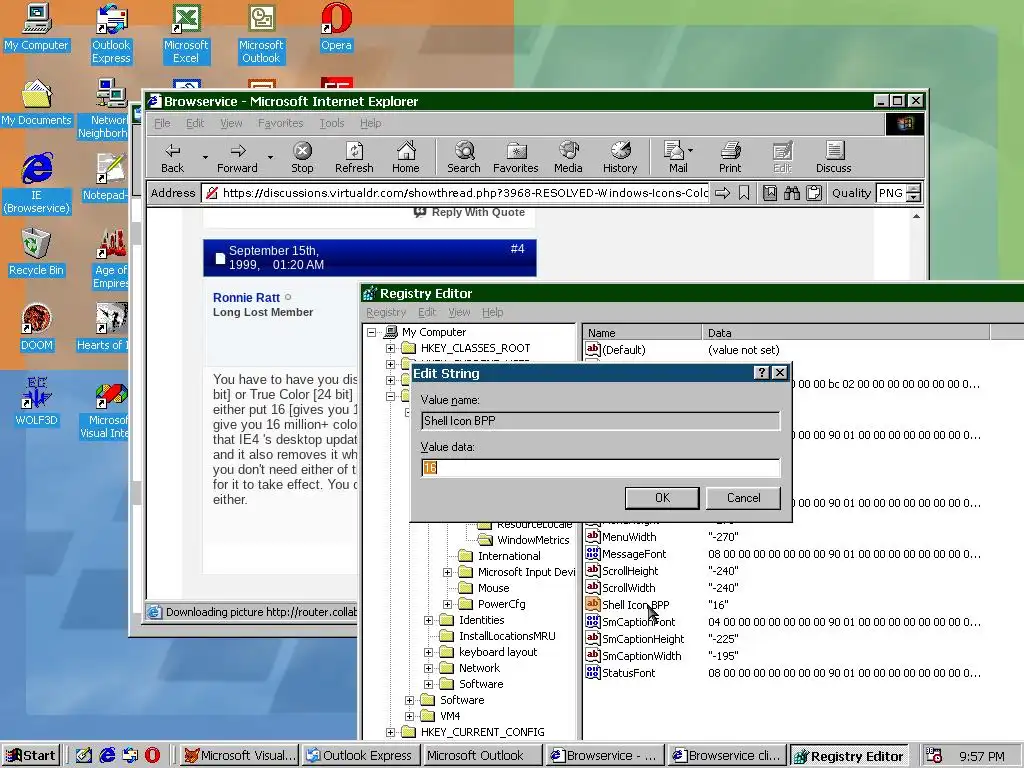
Task: Open the History toolbar button
Action: coord(620,158)
